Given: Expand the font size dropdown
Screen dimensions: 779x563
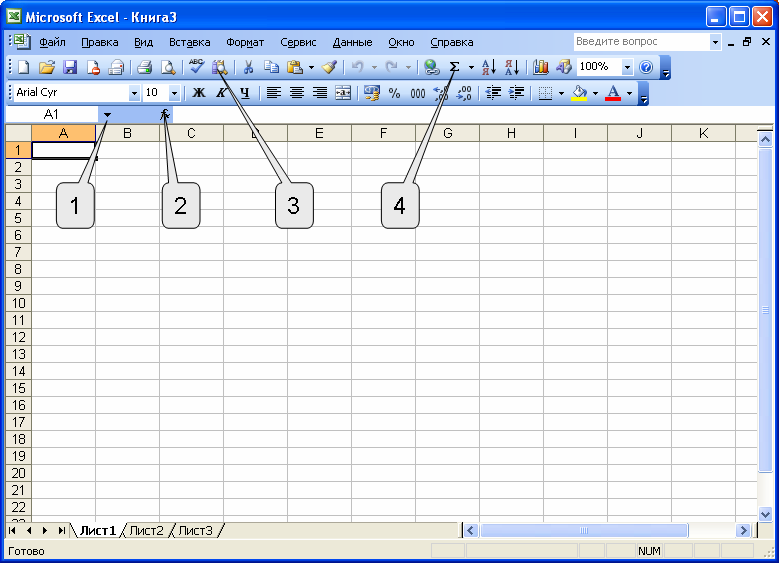Looking at the screenshot, I should 174,93.
